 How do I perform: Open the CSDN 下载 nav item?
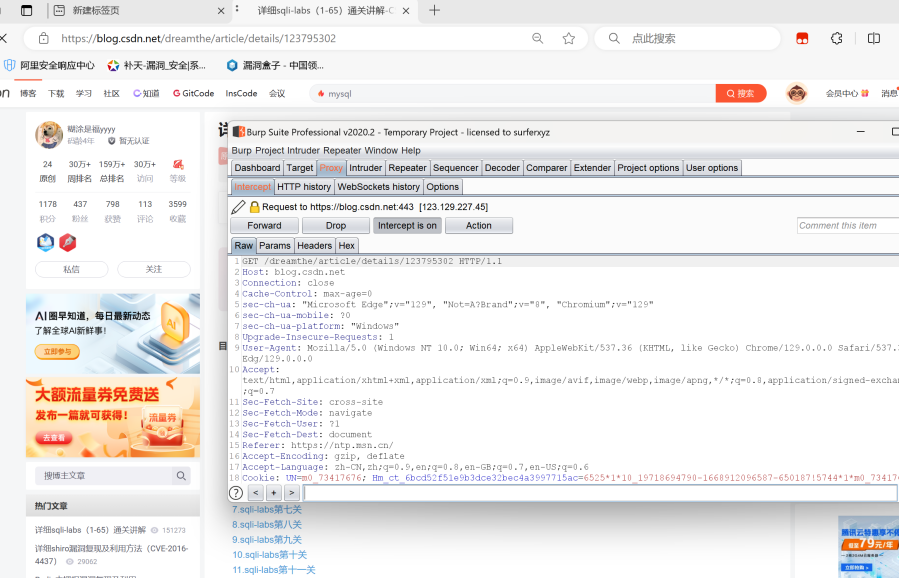pyautogui.click(x=56, y=93)
